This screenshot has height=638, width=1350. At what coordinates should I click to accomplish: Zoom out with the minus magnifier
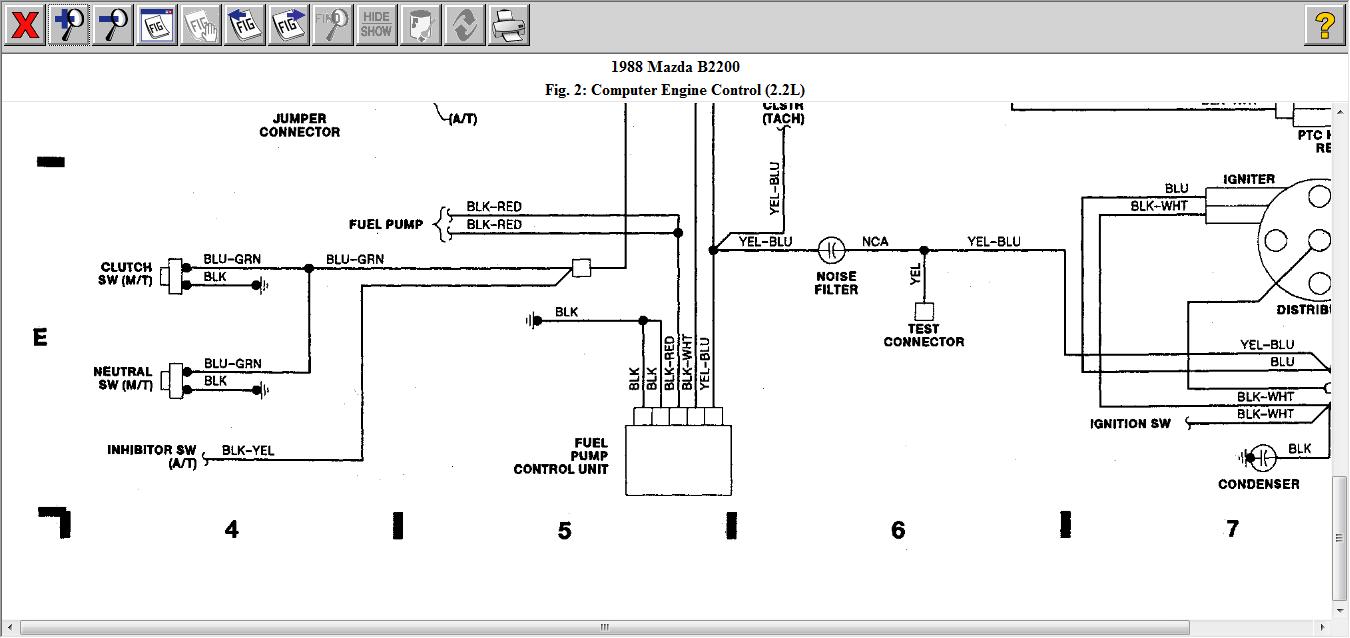click(x=113, y=25)
